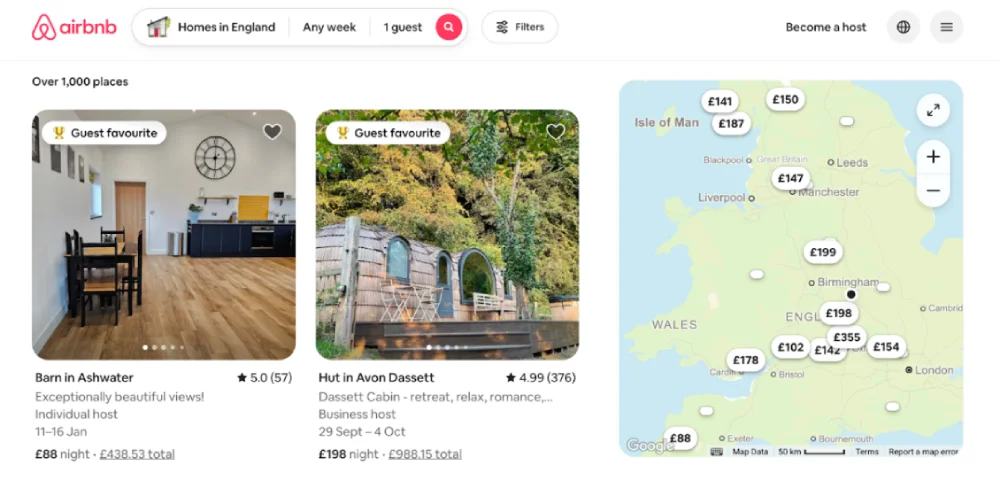The width and height of the screenshot is (1000, 481).
Task: Select the £199 map price marker
Action: coord(823,252)
